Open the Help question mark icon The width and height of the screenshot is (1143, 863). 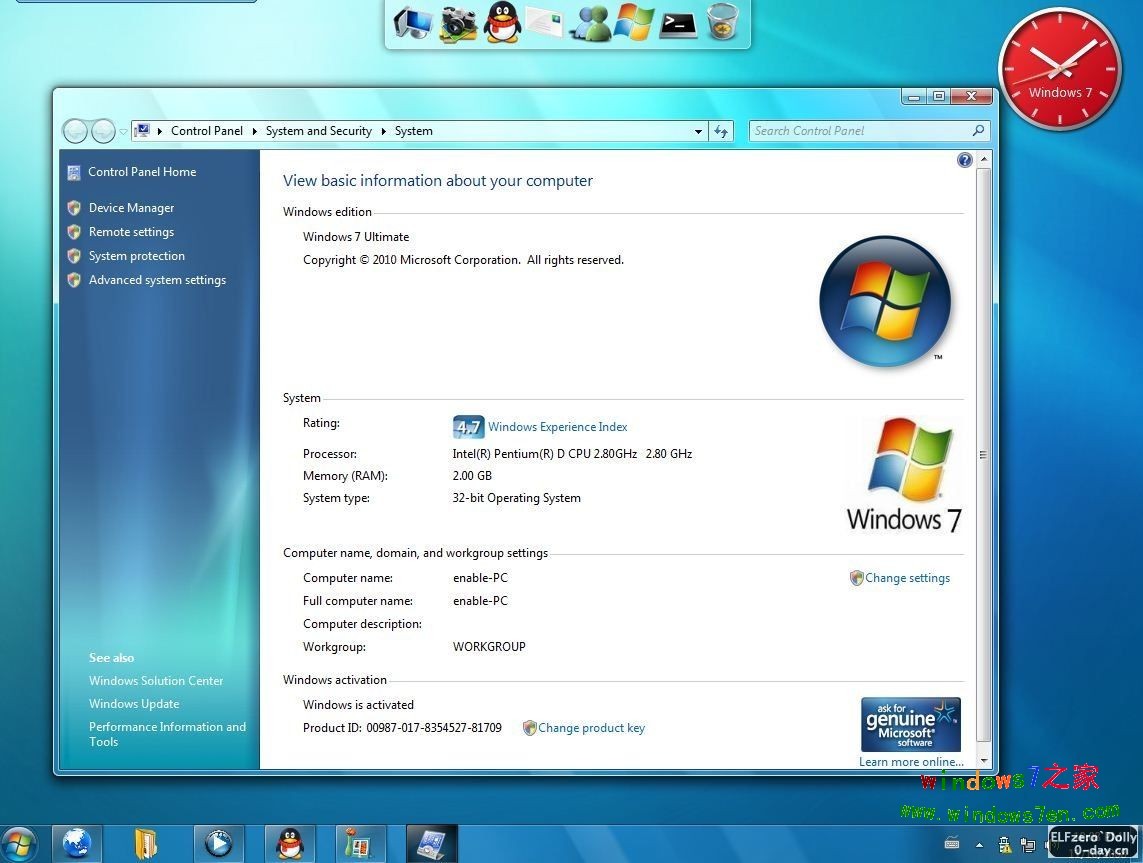(x=964, y=159)
